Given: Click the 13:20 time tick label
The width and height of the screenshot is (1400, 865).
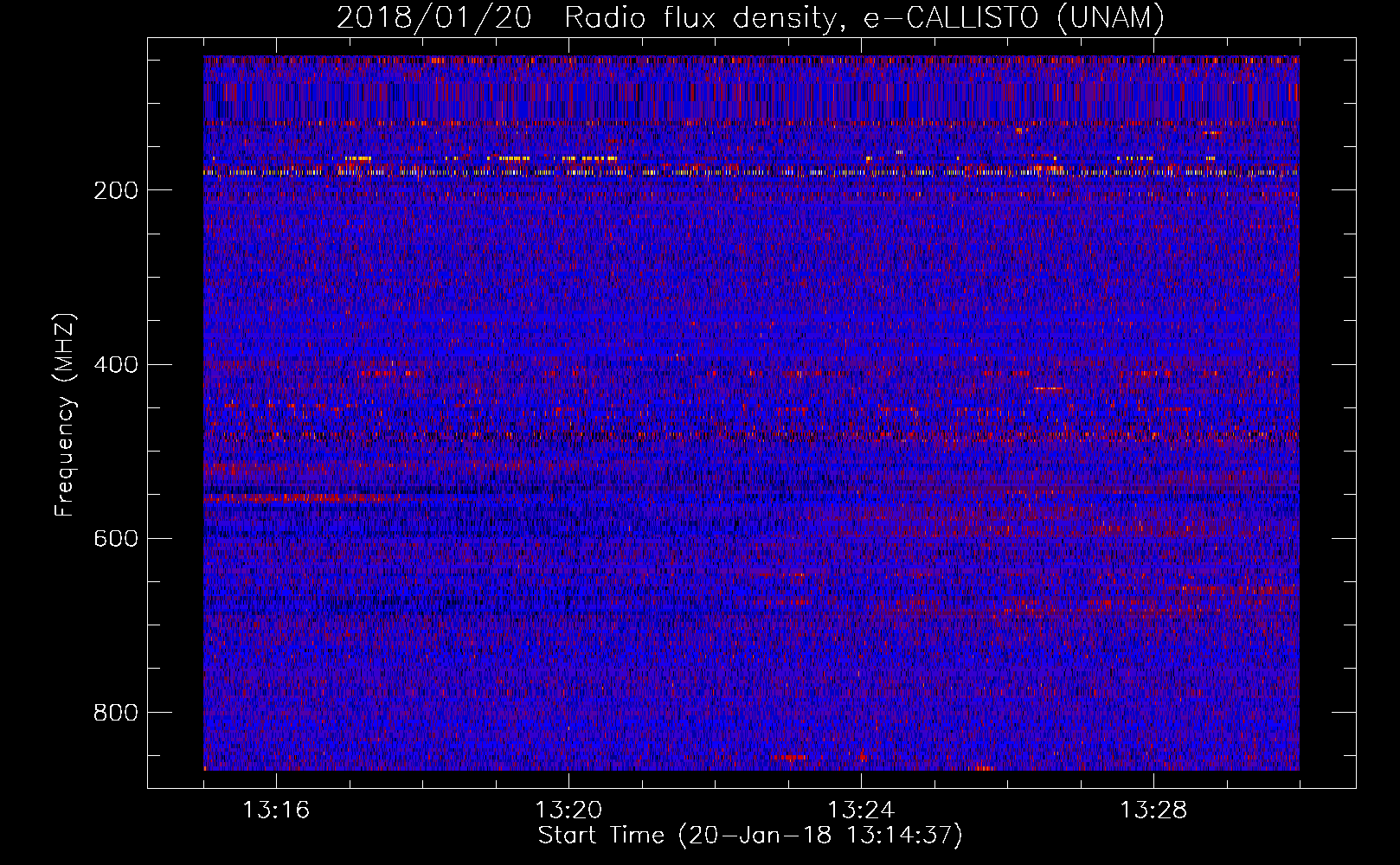Looking at the screenshot, I should (x=568, y=810).
